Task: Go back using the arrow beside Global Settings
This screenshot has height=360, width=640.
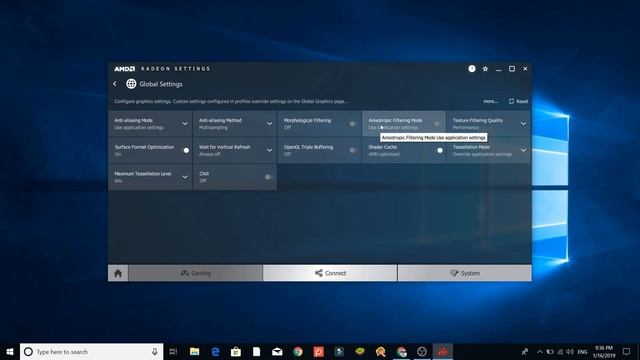Action: (115, 84)
